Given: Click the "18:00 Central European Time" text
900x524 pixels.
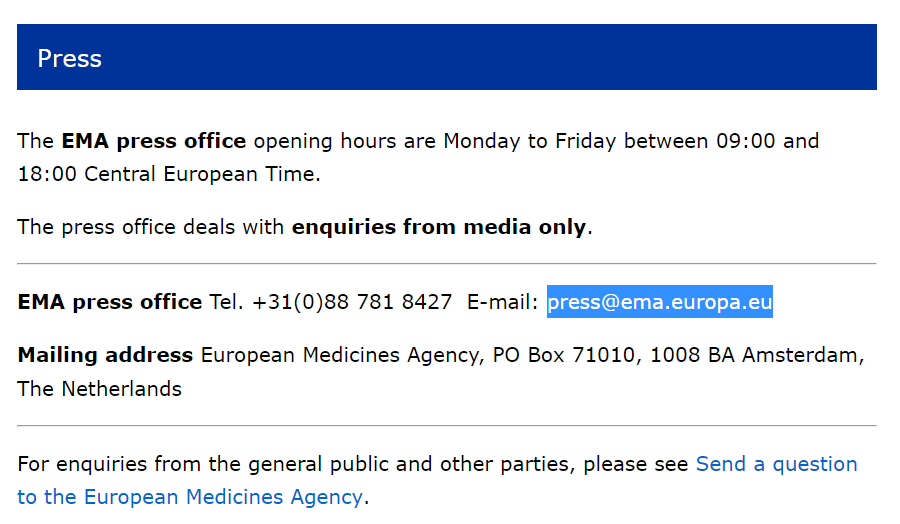Looking at the screenshot, I should point(168,174).
